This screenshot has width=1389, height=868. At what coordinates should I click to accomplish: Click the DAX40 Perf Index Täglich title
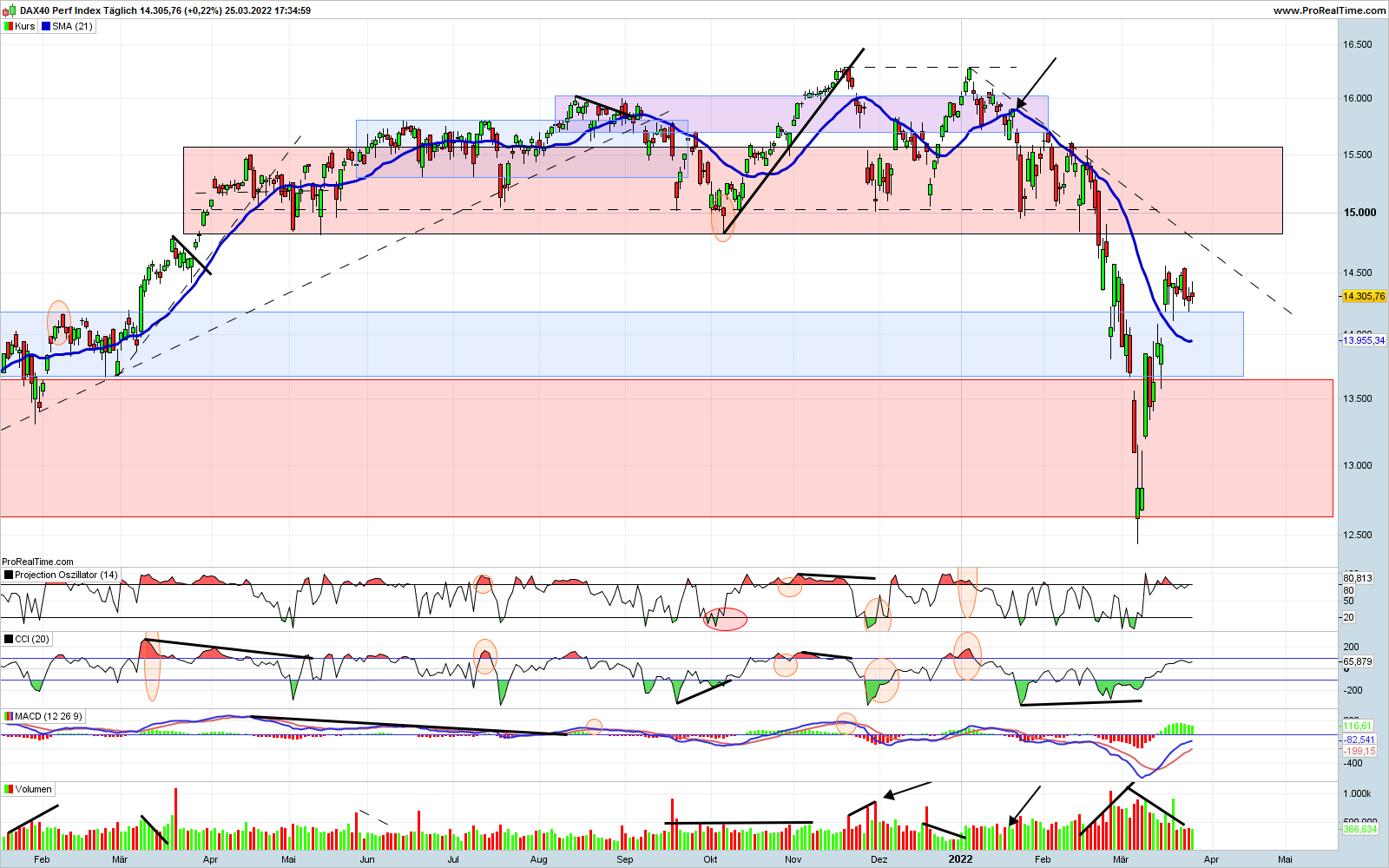tap(79, 10)
